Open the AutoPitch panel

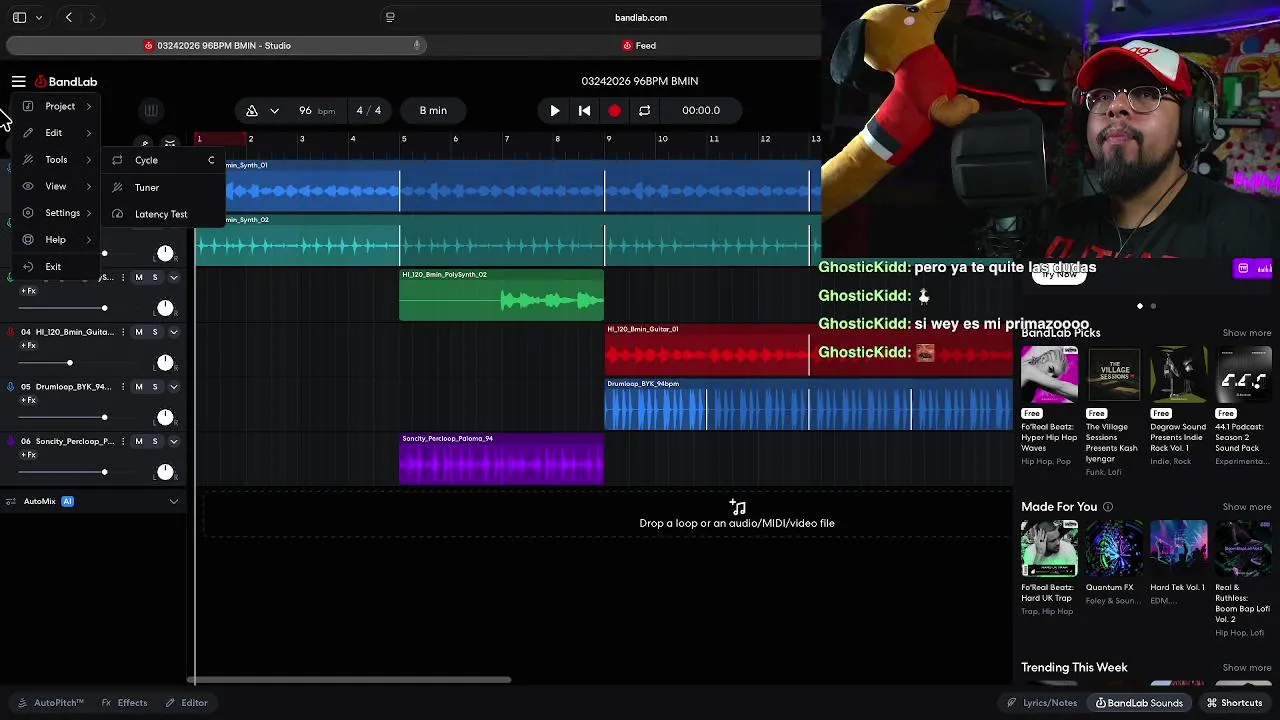point(50,703)
